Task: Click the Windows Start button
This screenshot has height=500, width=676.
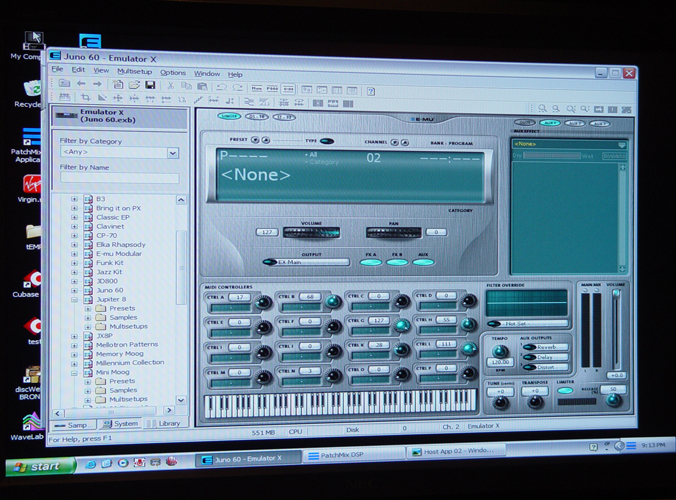Action: pos(39,466)
